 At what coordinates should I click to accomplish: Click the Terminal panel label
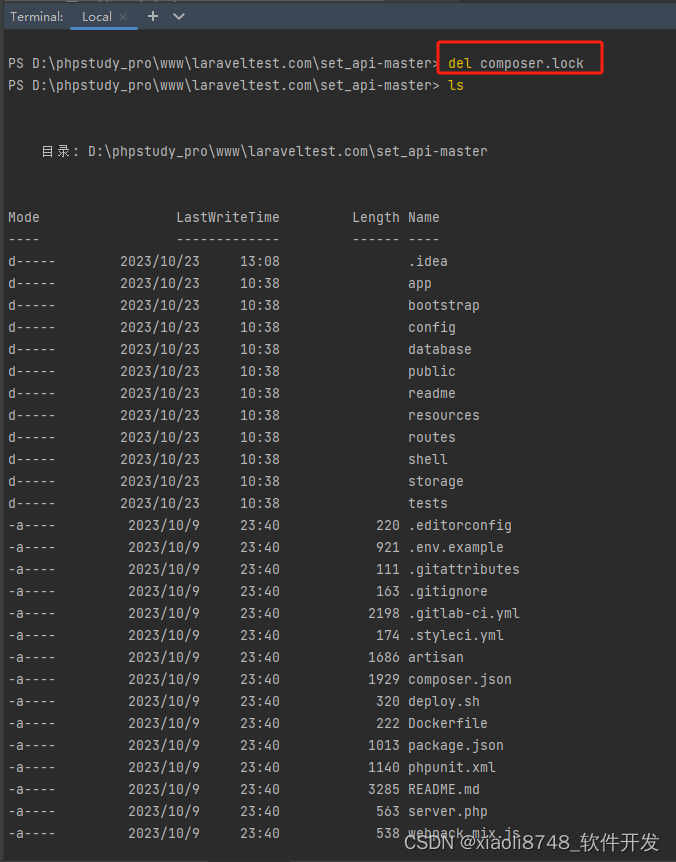pyautogui.click(x=36, y=16)
